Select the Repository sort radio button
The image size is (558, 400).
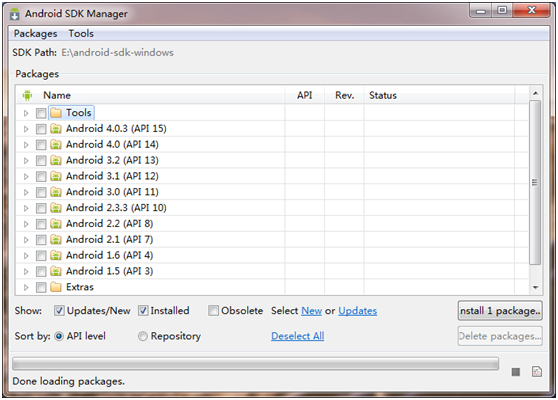143,336
